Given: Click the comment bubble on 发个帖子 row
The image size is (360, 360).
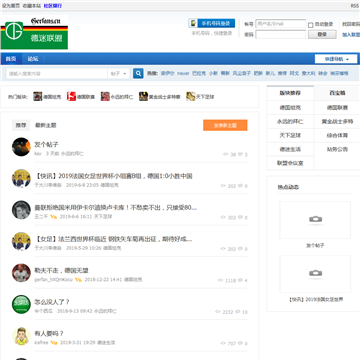Looking at the screenshot, I should pyautogui.click(x=240, y=154).
